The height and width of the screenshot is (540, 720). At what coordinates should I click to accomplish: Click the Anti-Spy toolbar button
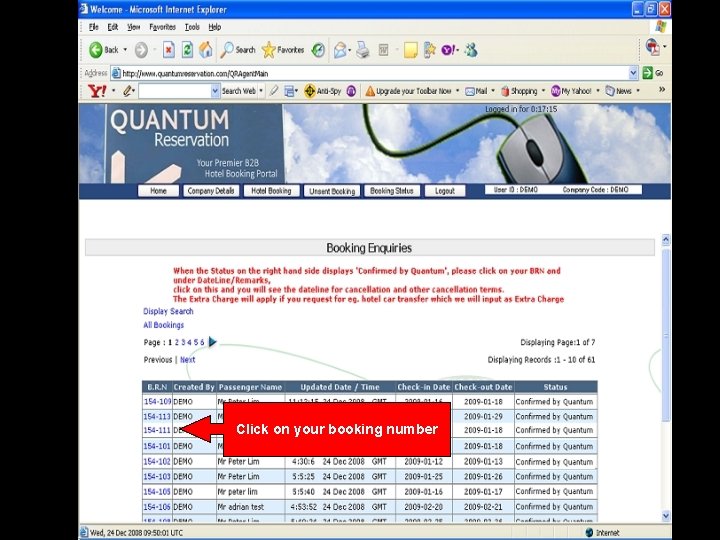(x=323, y=91)
